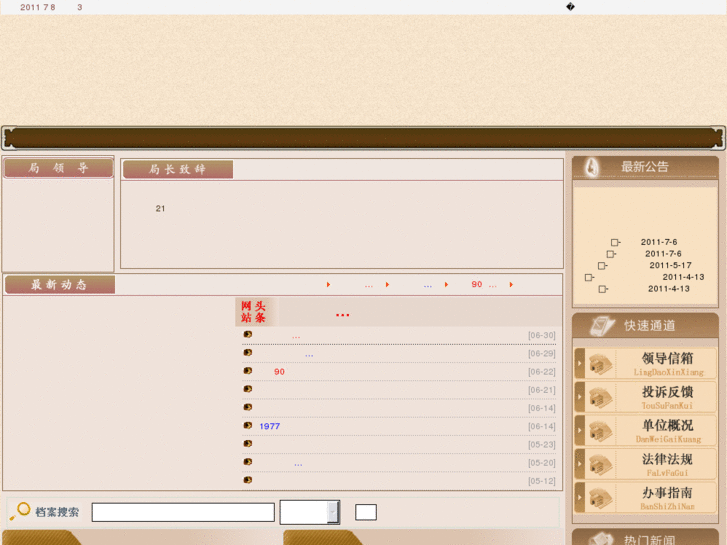Expand the arrow on the 投诉反馈 button
This screenshot has width=727, height=545.
tap(580, 397)
